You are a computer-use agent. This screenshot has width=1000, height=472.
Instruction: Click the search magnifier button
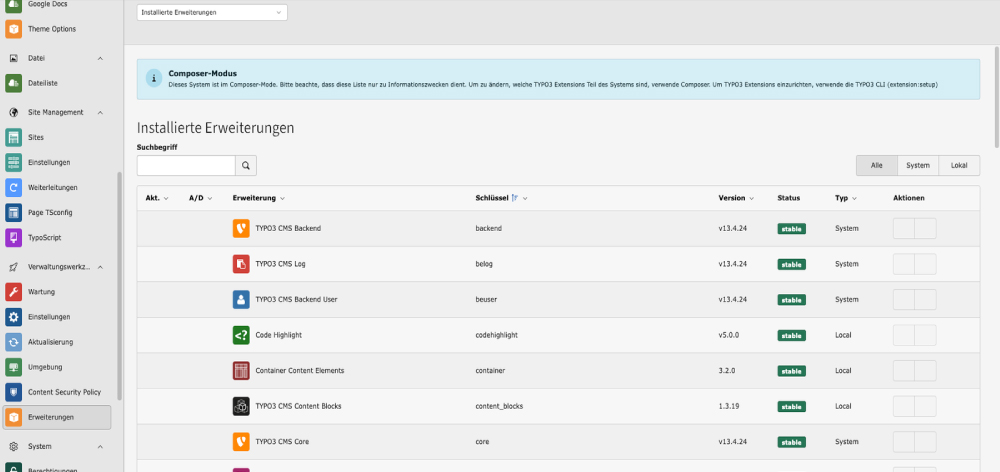click(x=246, y=166)
